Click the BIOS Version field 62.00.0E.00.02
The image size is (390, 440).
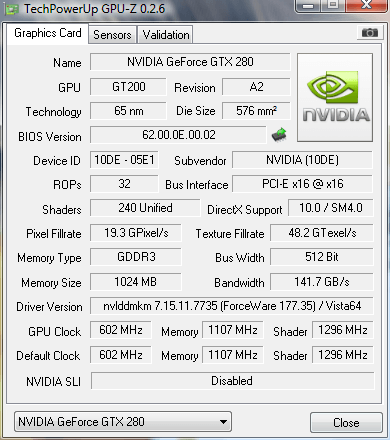point(178,135)
